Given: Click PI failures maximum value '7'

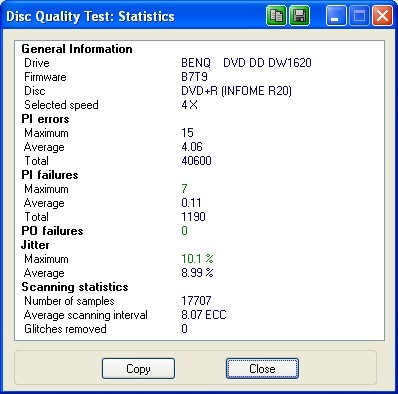Looking at the screenshot, I should 184,189.
